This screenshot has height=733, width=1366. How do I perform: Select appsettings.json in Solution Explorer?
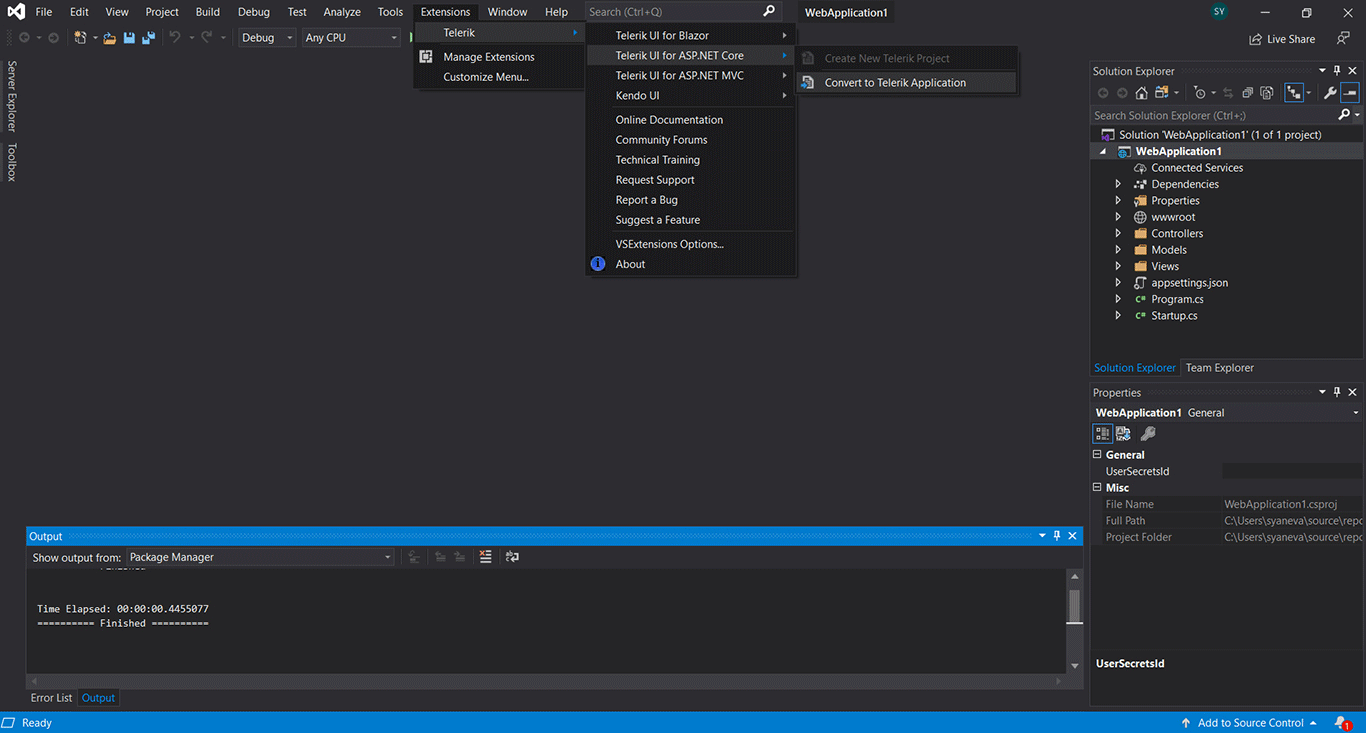[x=1189, y=283]
